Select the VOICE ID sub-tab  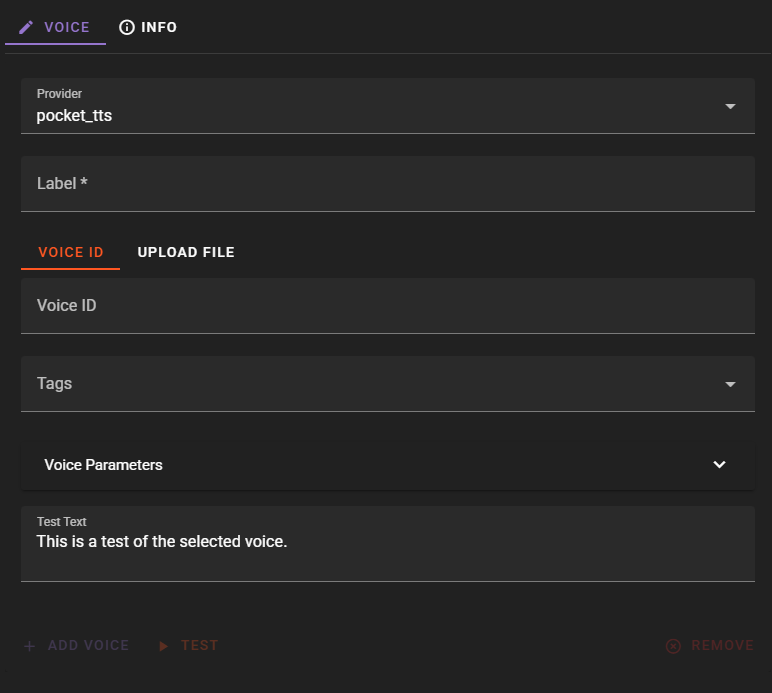pyautogui.click(x=71, y=252)
